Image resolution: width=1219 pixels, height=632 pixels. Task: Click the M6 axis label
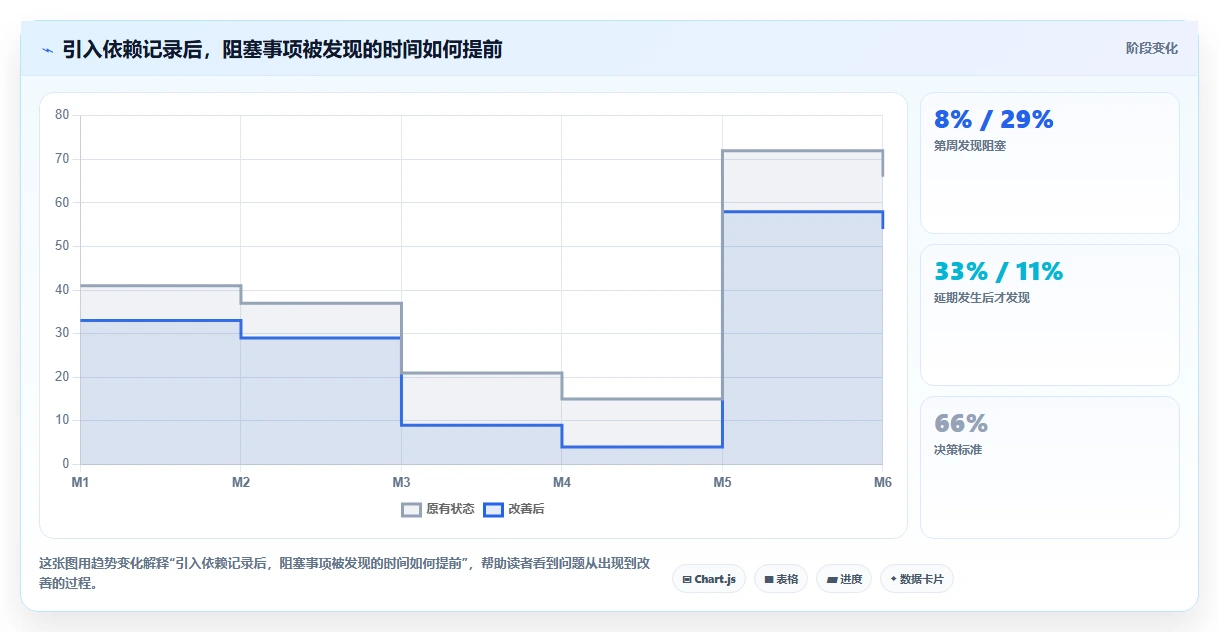coord(883,482)
